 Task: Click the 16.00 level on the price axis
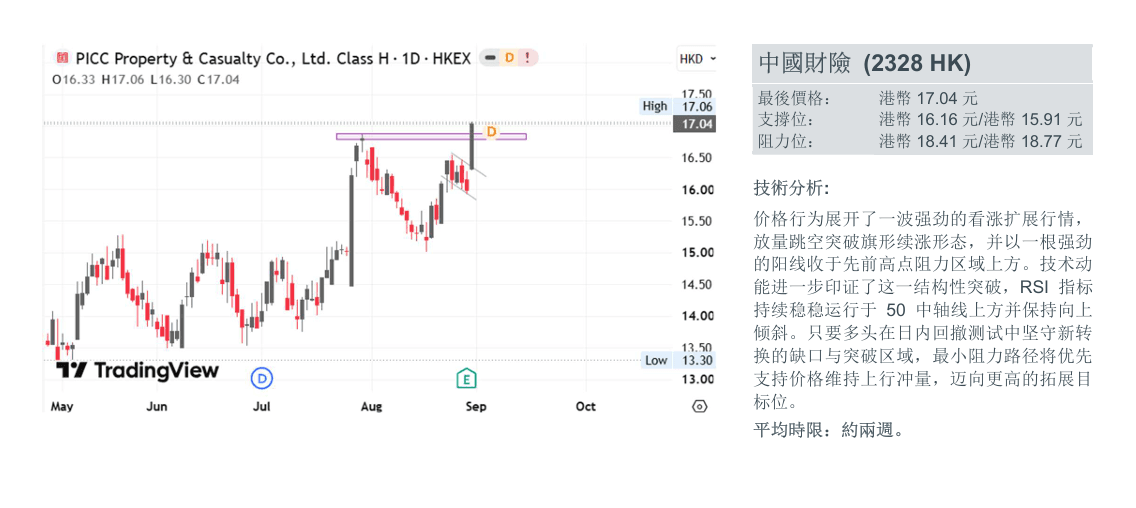[696, 190]
